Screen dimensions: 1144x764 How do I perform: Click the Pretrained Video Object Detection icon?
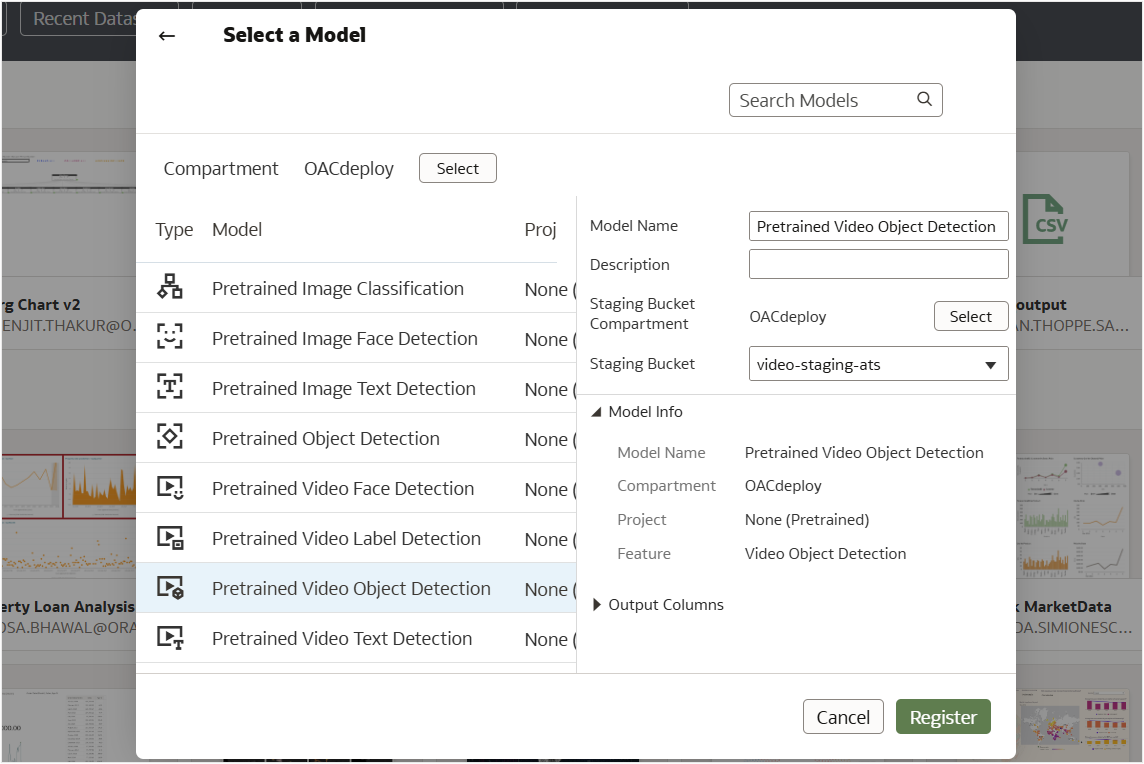(x=171, y=588)
